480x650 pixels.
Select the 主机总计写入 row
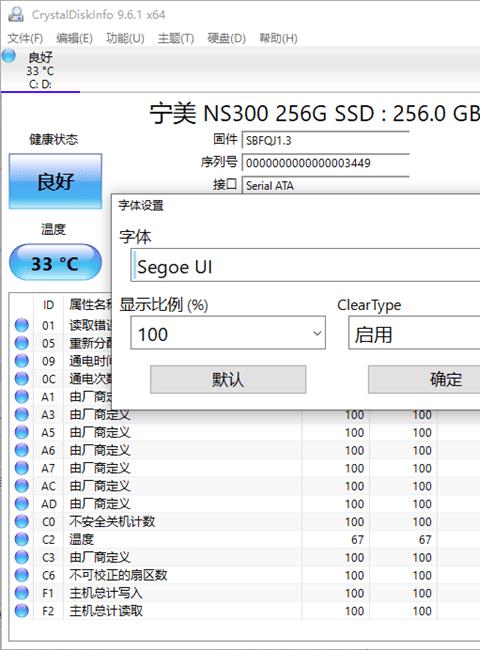click(x=245, y=593)
